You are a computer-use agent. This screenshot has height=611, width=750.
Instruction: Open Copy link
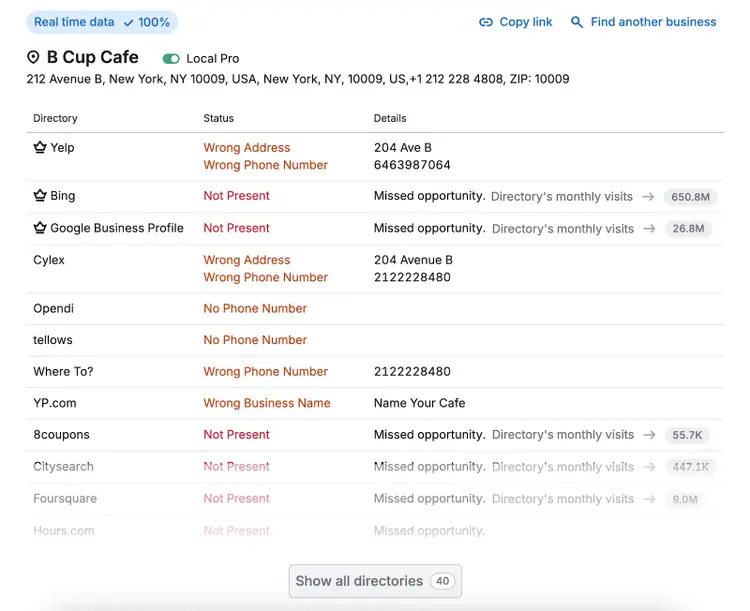(516, 22)
